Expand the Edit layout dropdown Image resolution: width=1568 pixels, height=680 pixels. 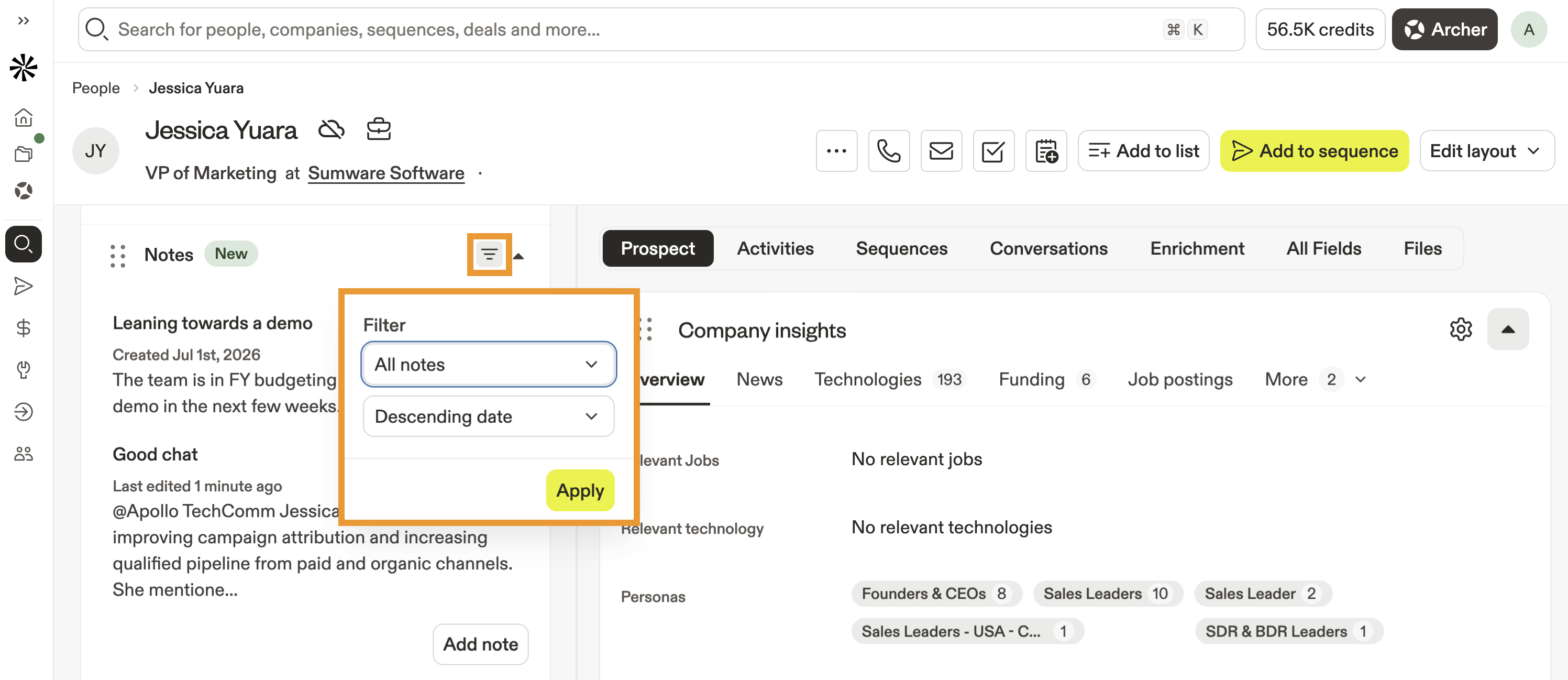tap(1486, 150)
